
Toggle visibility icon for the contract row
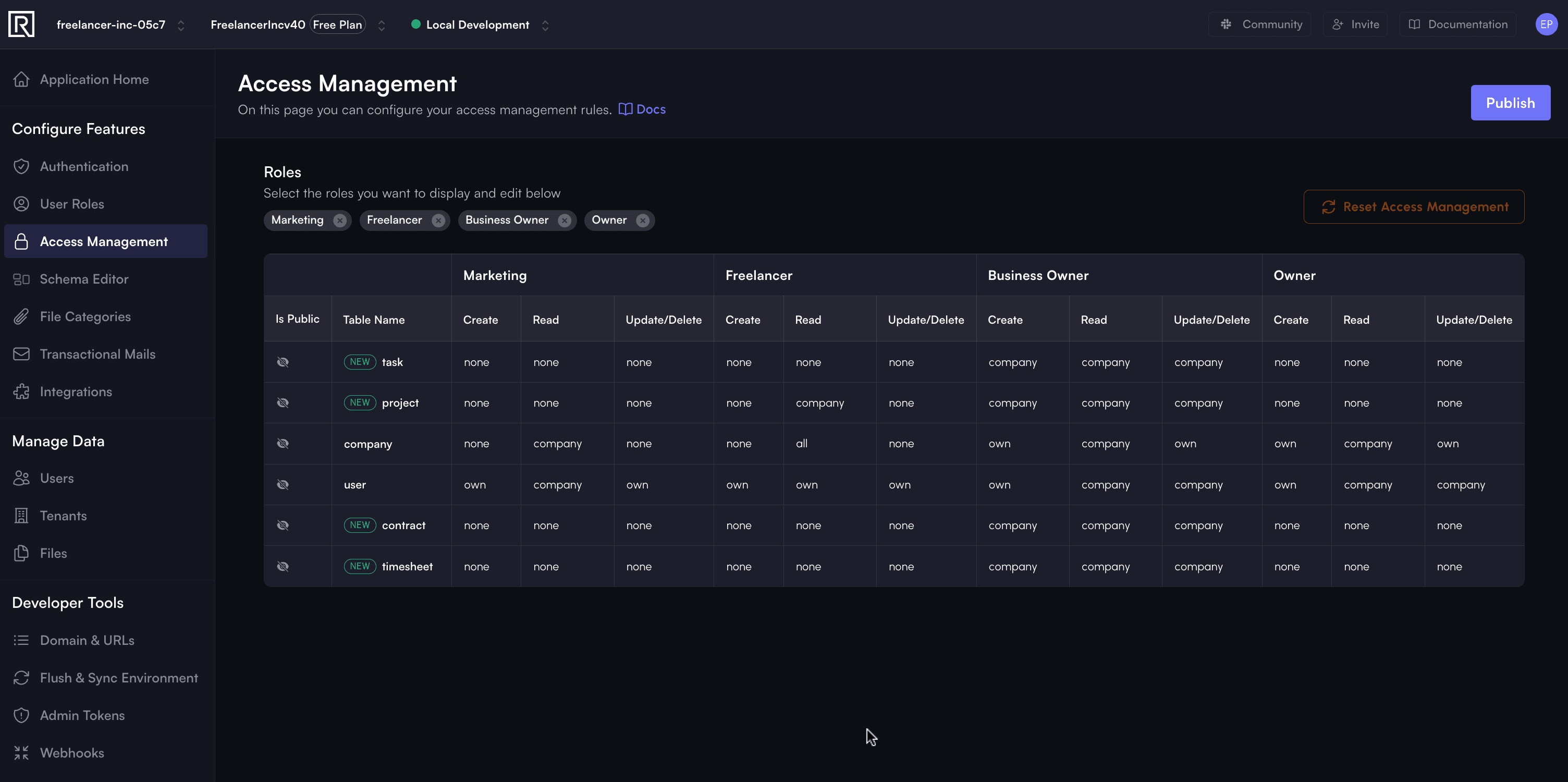tap(283, 525)
